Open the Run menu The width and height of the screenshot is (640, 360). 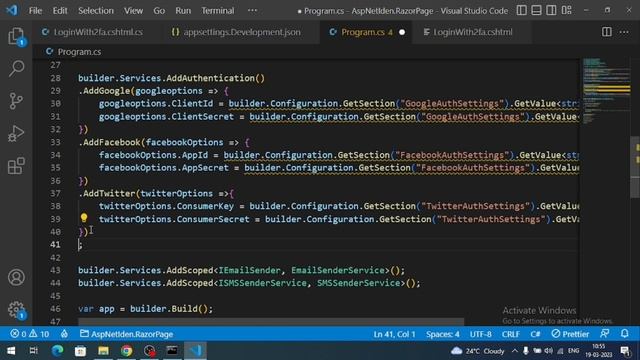point(183,11)
